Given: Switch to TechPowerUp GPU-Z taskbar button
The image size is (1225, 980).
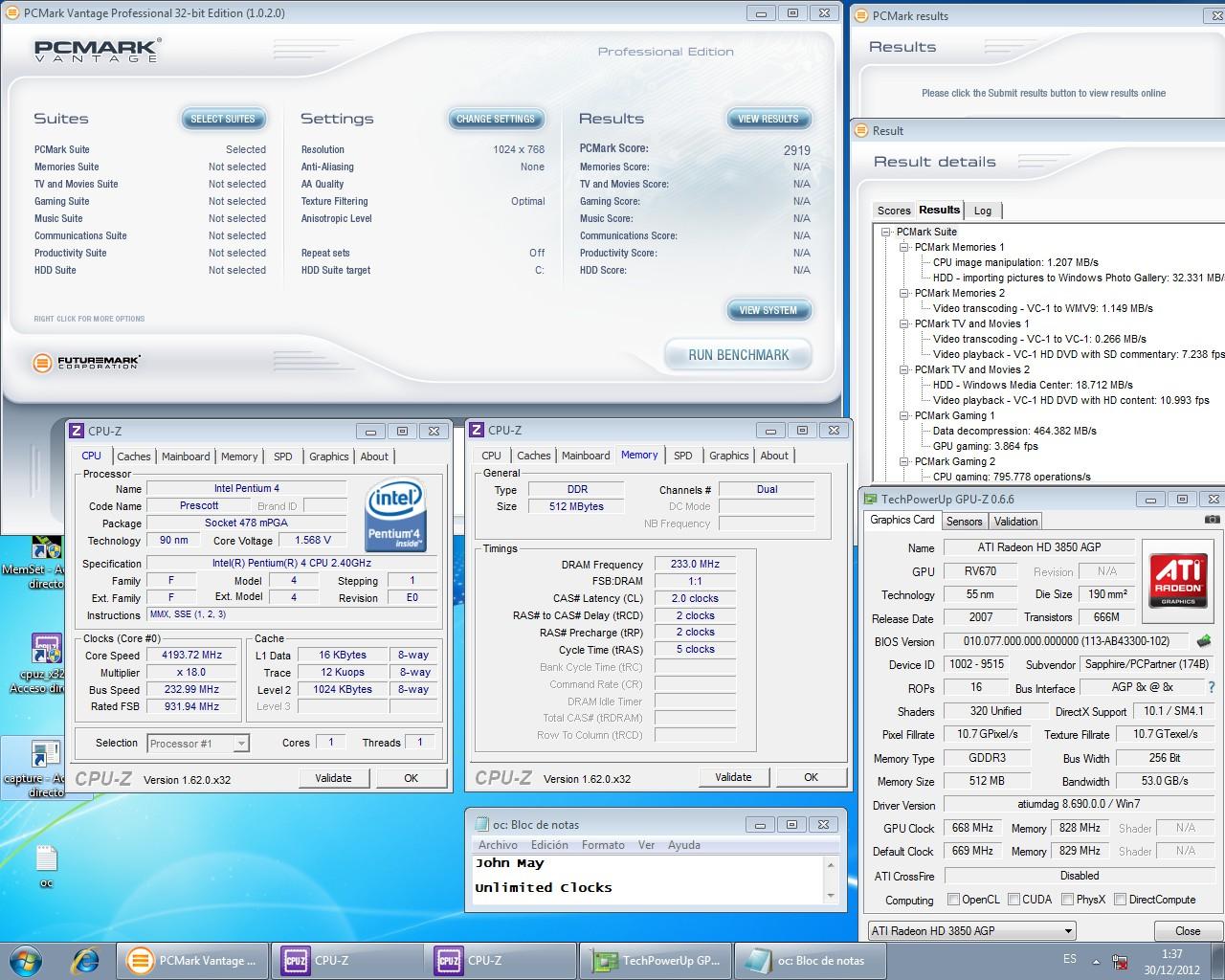Looking at the screenshot, I should pos(656,961).
